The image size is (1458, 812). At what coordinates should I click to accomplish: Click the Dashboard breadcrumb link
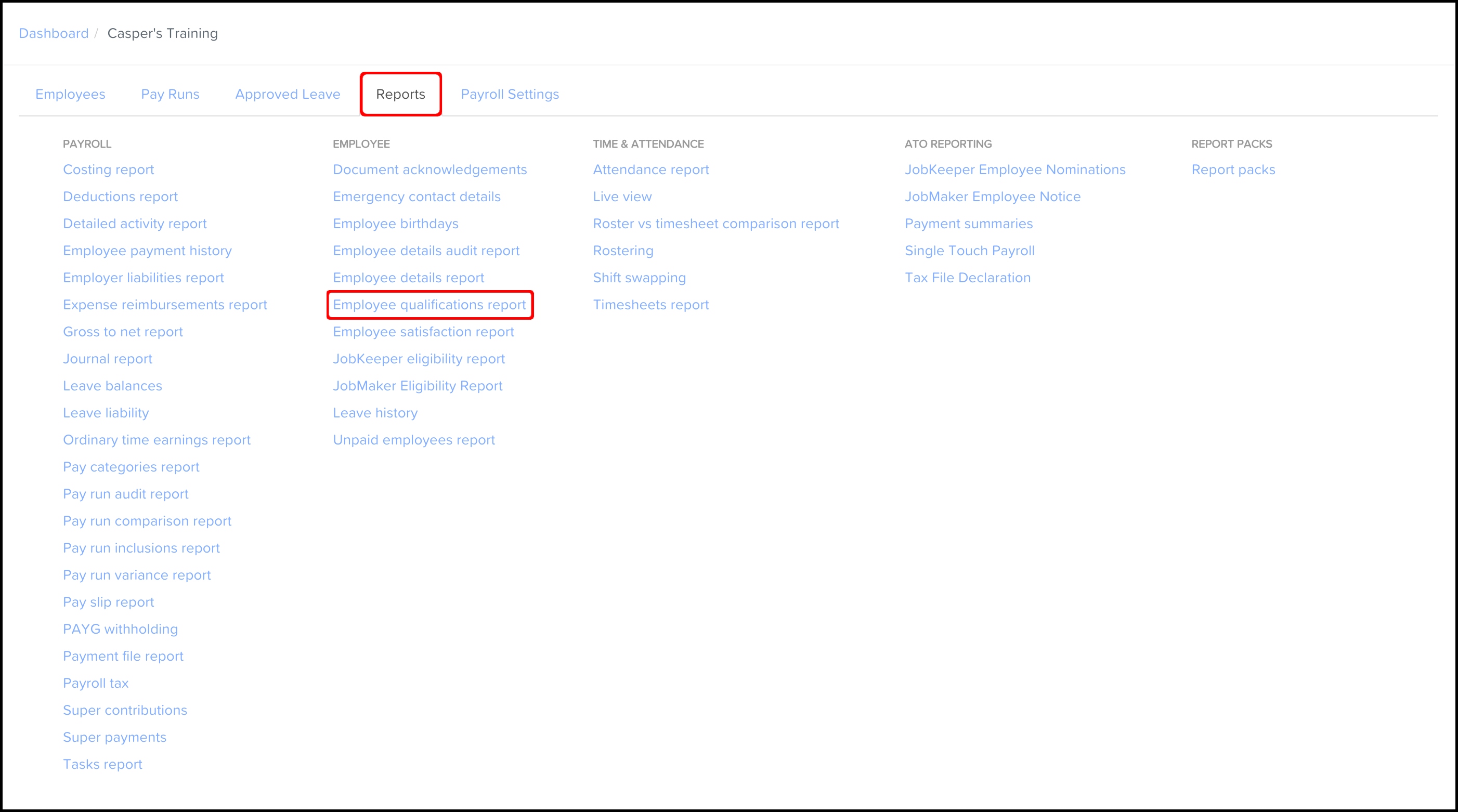click(54, 33)
